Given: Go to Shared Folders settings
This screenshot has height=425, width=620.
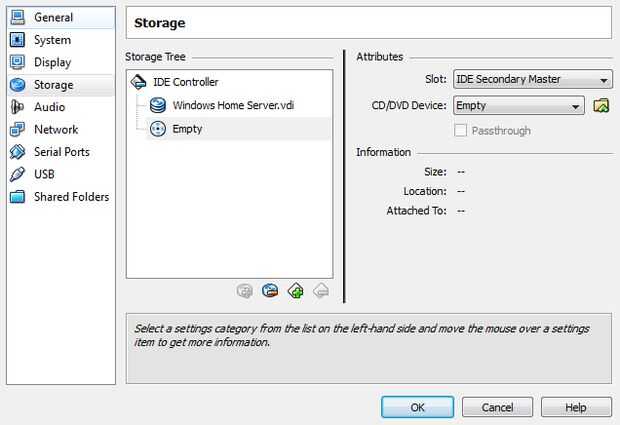Looking at the screenshot, I should click(x=71, y=197).
